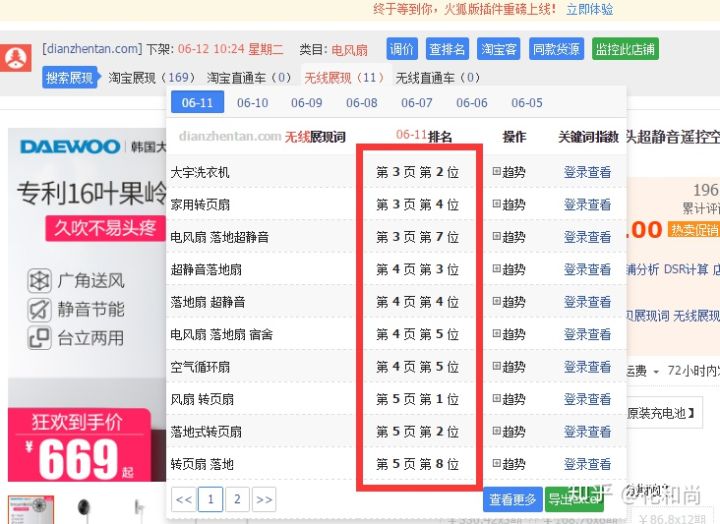
Task: Switch to 无线直通车 (0) tab
Action: (x=438, y=78)
